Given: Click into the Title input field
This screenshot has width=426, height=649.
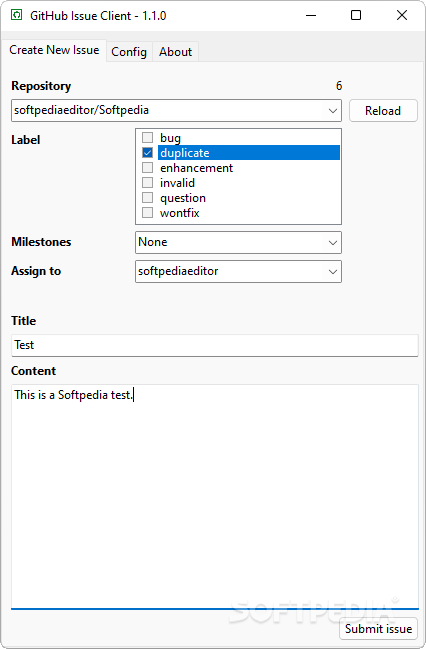Looking at the screenshot, I should (215, 345).
